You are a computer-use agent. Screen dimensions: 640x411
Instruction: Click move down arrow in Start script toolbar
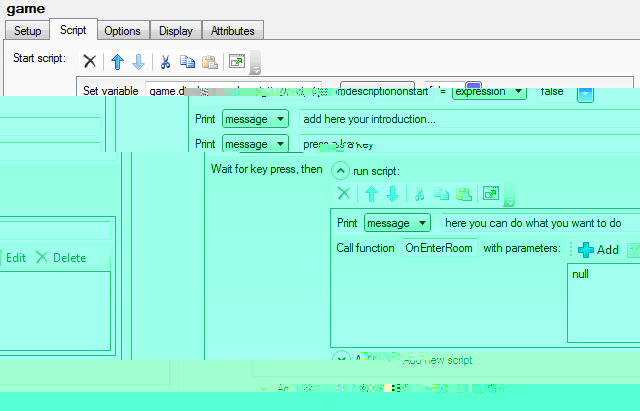point(138,62)
